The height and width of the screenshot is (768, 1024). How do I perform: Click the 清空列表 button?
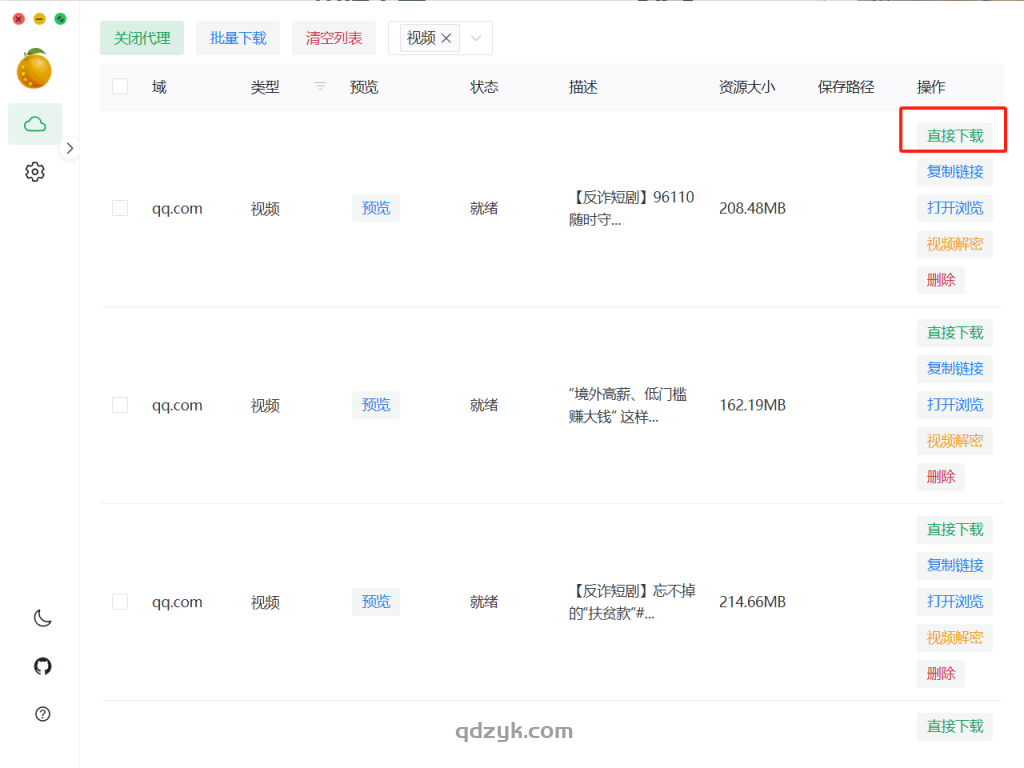coord(333,38)
